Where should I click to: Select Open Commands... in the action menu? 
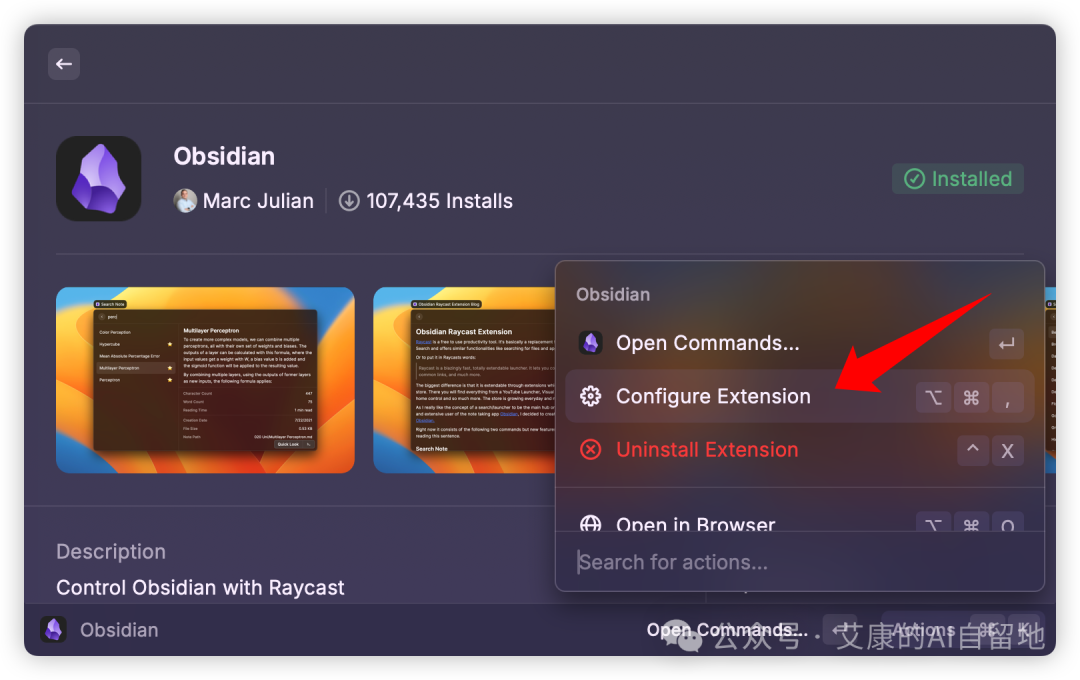[800, 343]
